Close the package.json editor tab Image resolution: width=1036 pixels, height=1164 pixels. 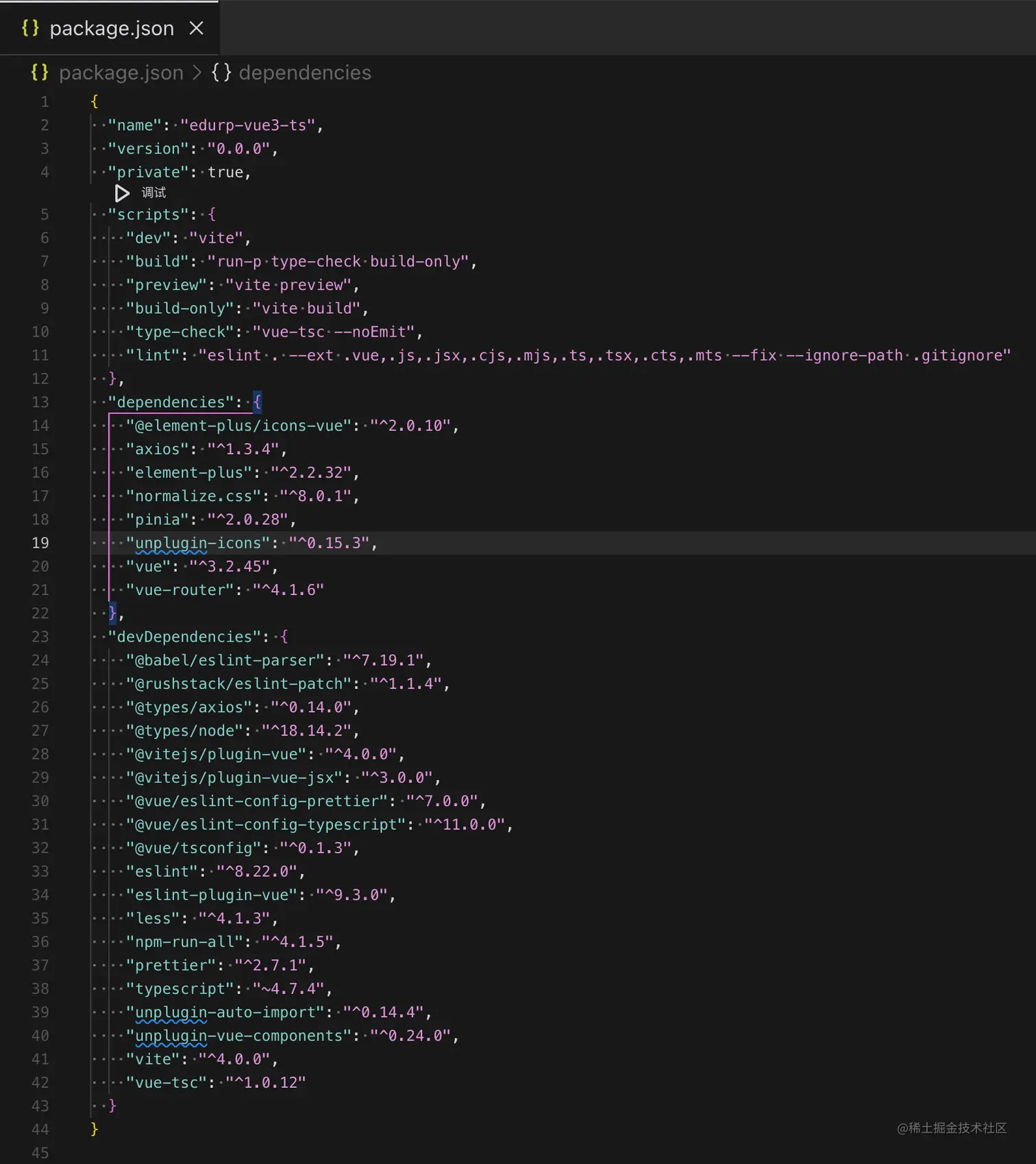(197, 28)
